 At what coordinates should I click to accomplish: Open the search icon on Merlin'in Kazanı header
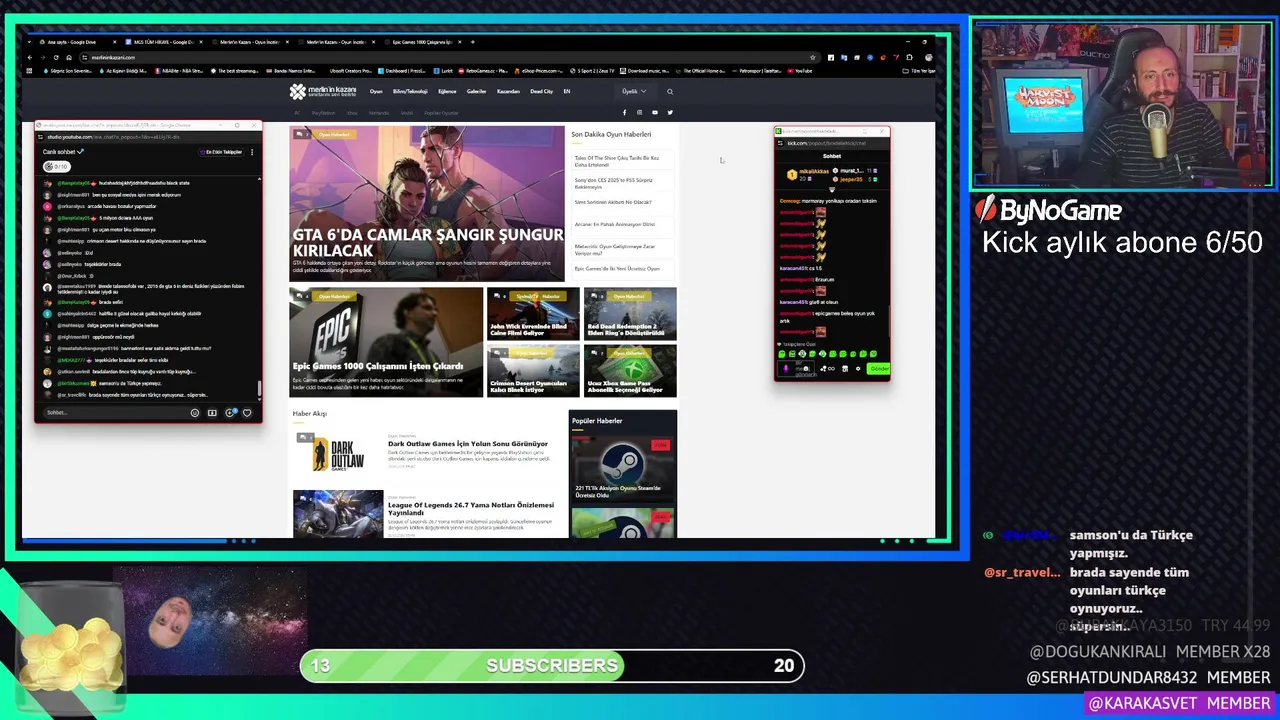click(x=670, y=91)
